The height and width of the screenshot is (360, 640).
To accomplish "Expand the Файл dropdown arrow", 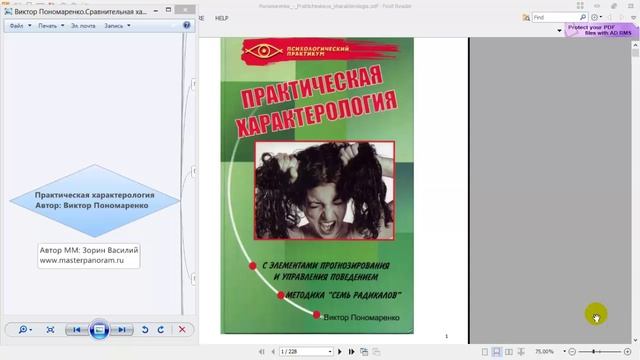I will coord(29,26).
